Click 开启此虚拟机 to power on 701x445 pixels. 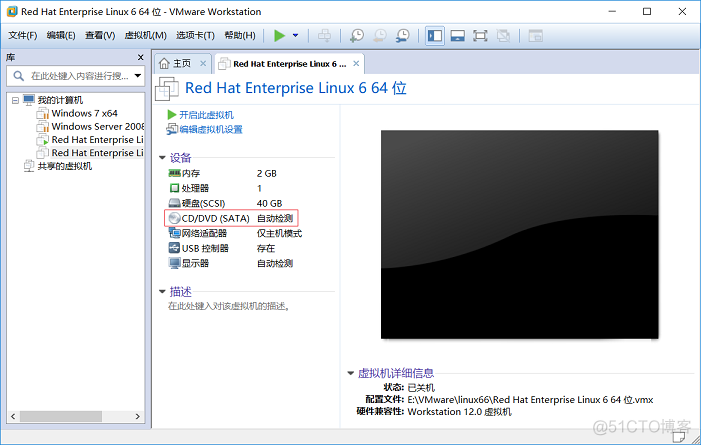point(206,115)
